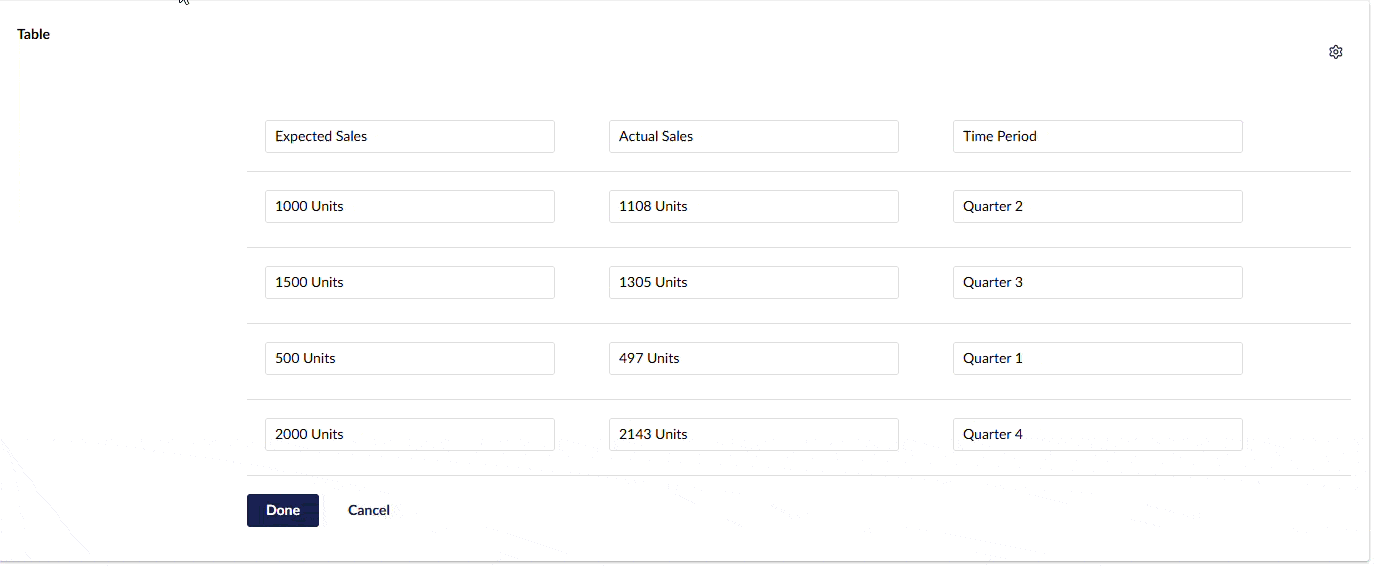Edit the 2000 Units cell

pos(409,435)
